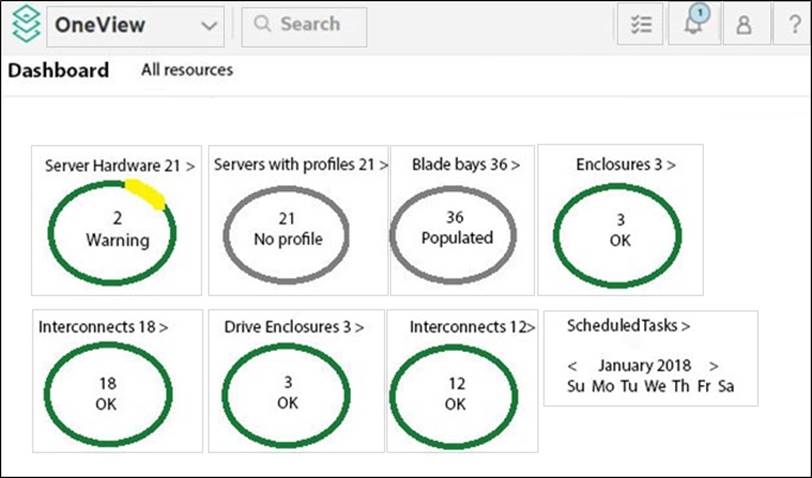812x478 pixels.
Task: Open the Enclosures 3 link
Action: (625, 165)
